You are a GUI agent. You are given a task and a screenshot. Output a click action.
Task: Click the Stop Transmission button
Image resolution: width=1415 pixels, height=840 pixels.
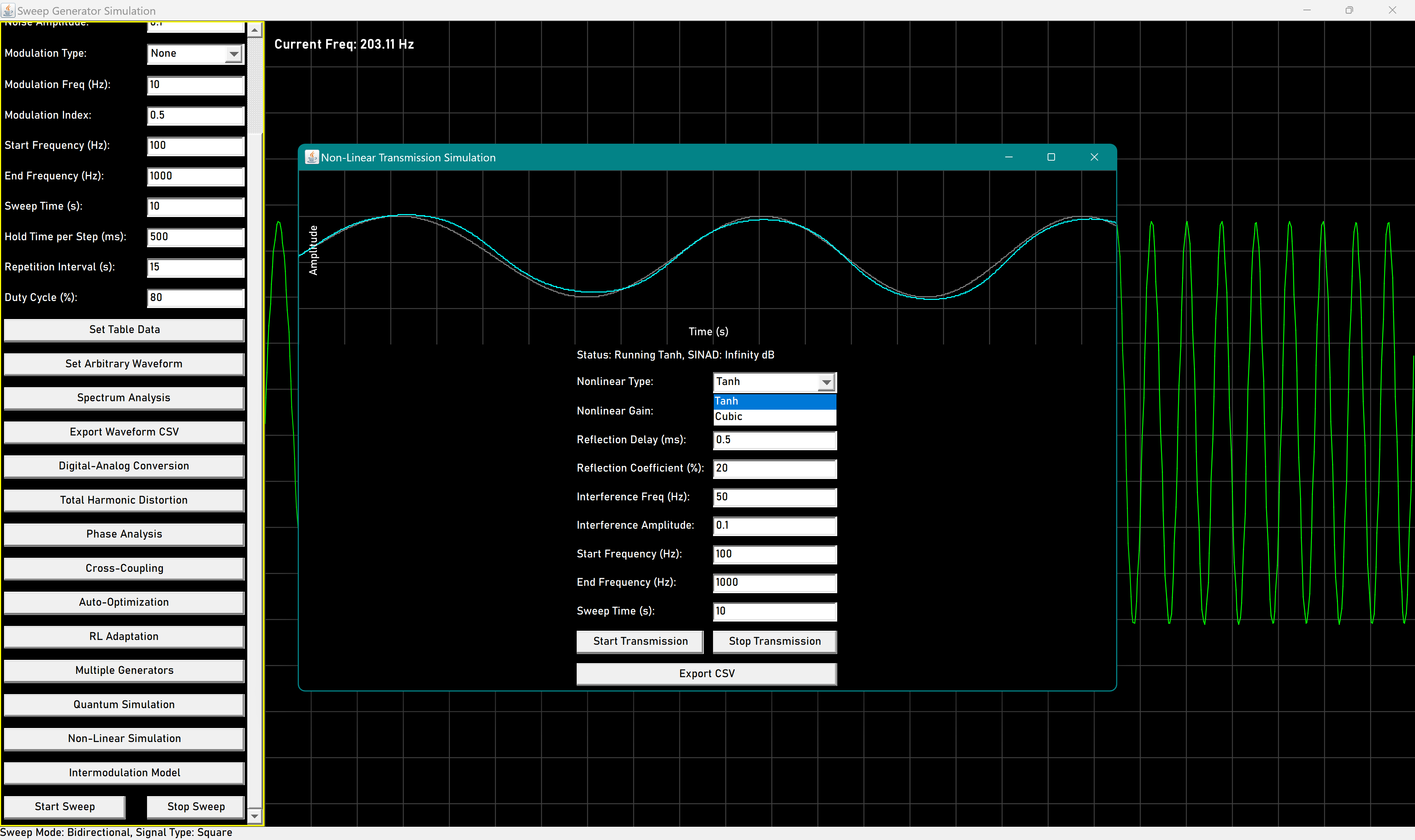point(774,641)
